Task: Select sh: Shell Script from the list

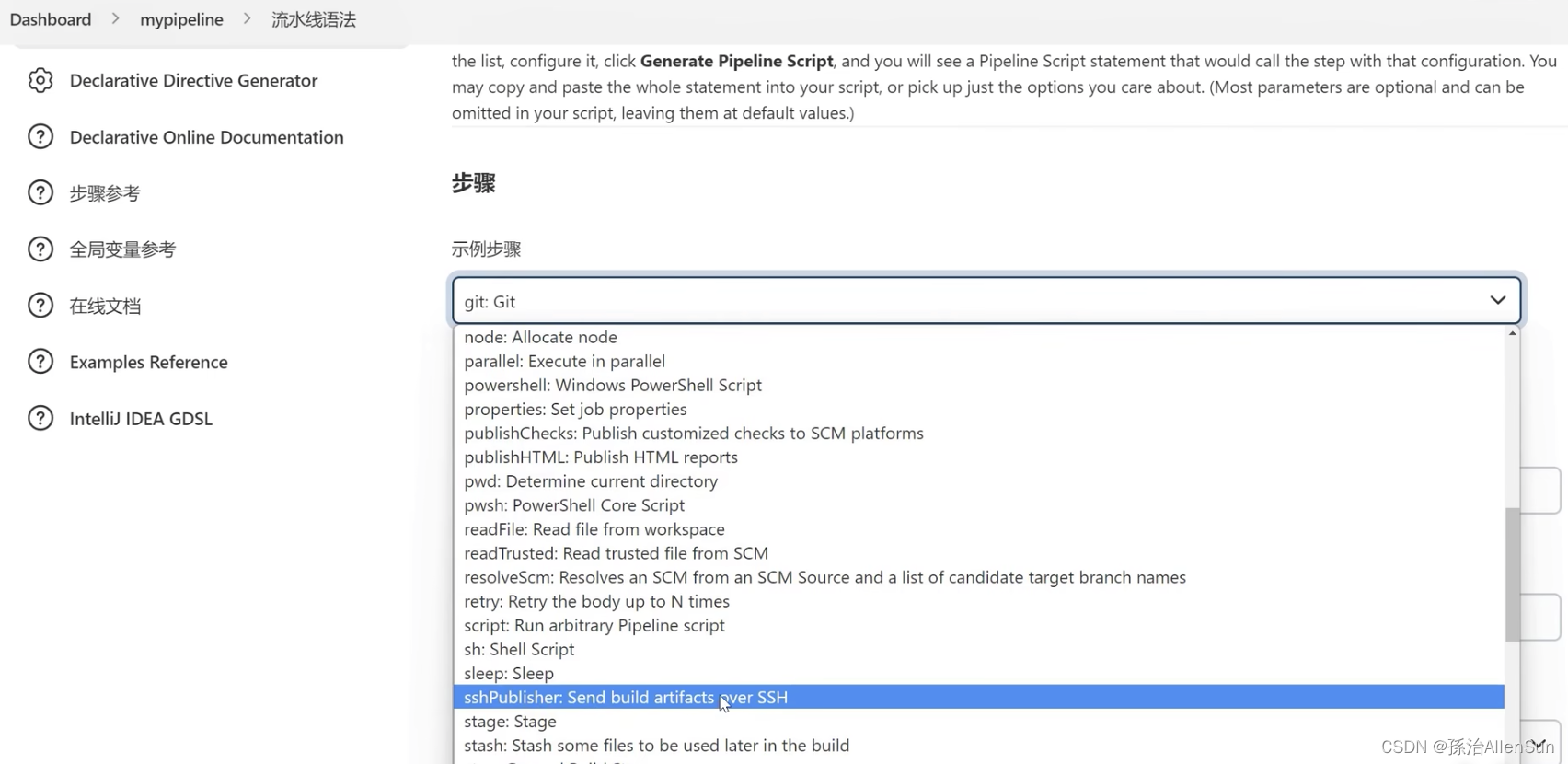Action: tap(519, 649)
